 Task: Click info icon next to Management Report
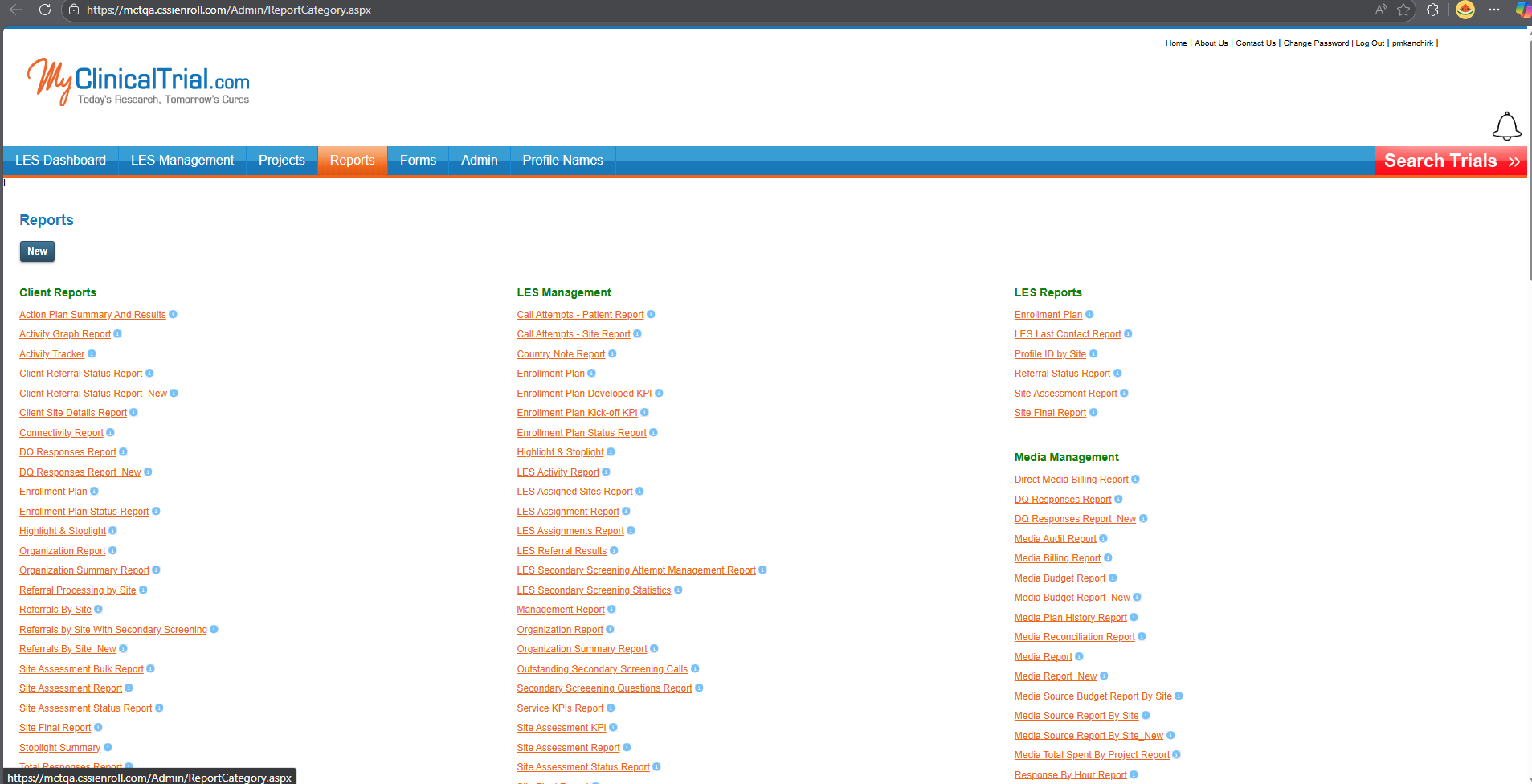point(611,609)
